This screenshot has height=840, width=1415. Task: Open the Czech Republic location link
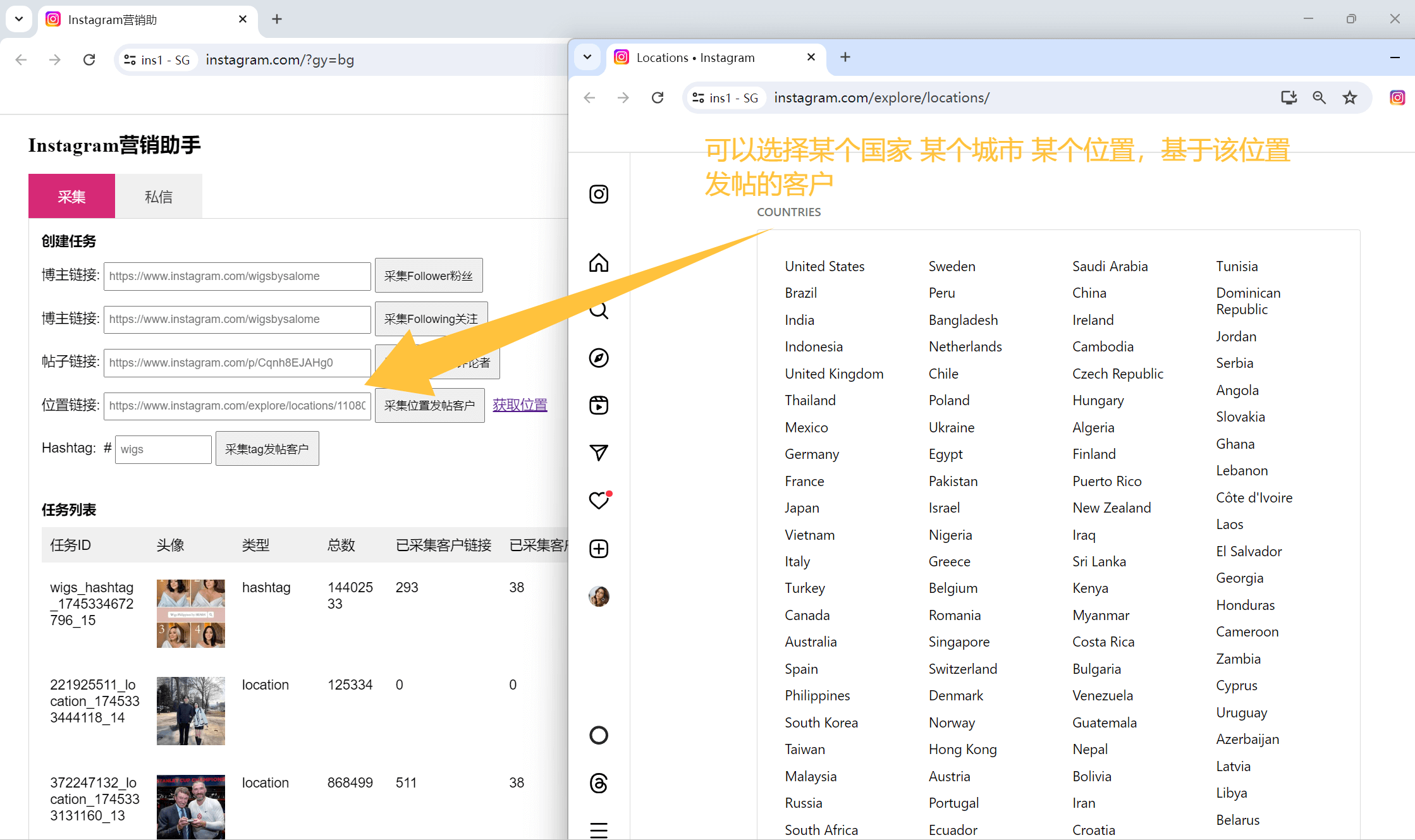pos(1117,374)
